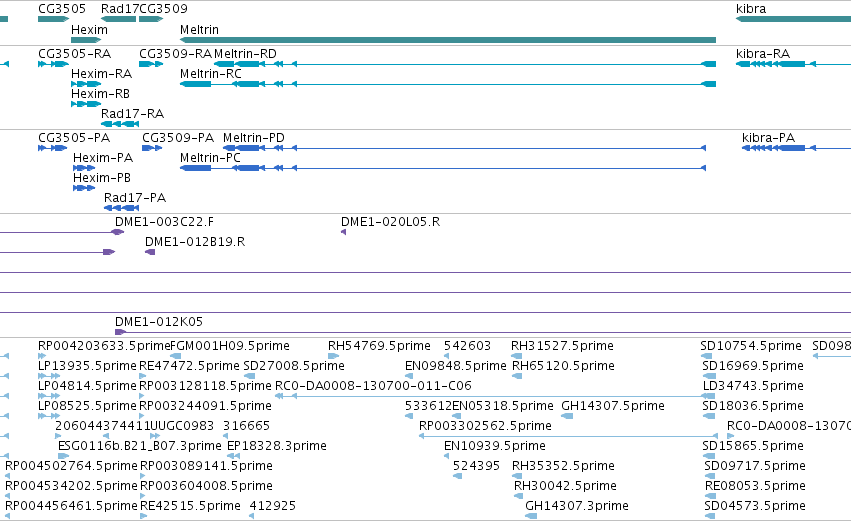
Task: Click the Hexim gene glyph
Action: pos(86,40)
